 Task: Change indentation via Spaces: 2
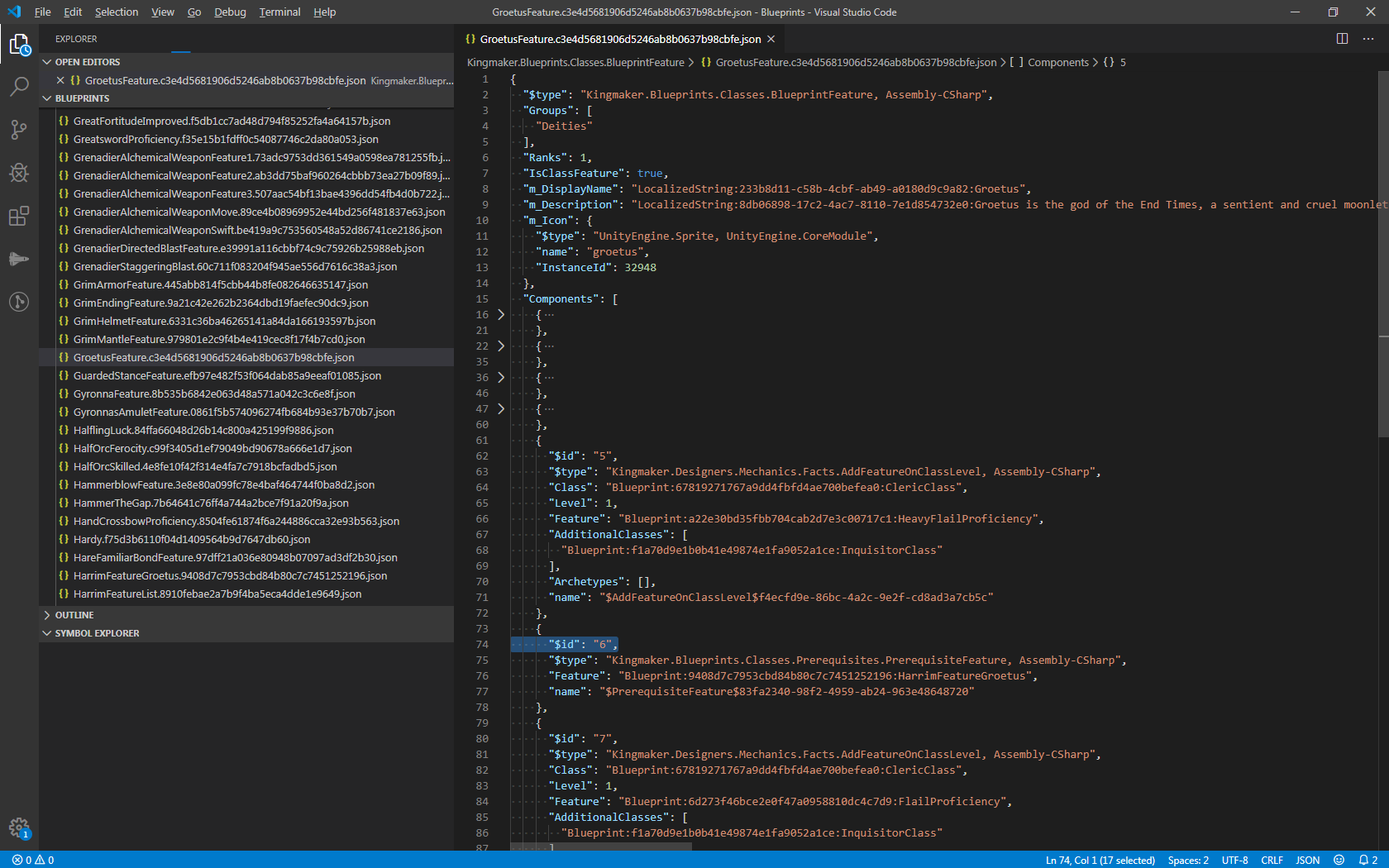tap(1188, 860)
